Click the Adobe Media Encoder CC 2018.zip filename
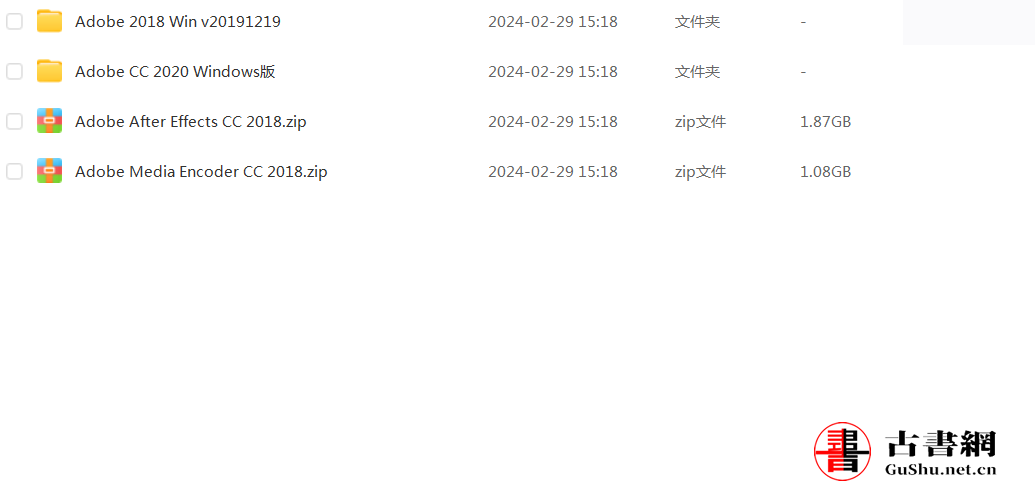The image size is (1035, 486). (201, 172)
